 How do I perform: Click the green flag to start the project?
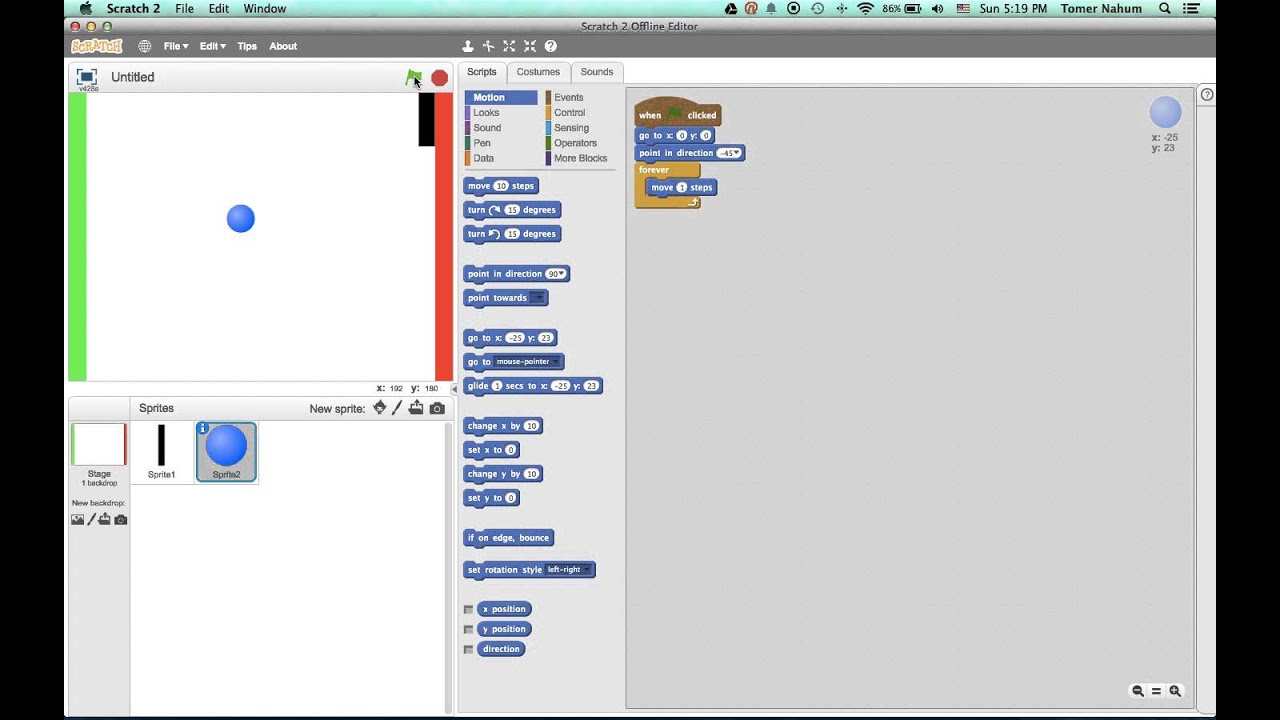click(x=413, y=77)
